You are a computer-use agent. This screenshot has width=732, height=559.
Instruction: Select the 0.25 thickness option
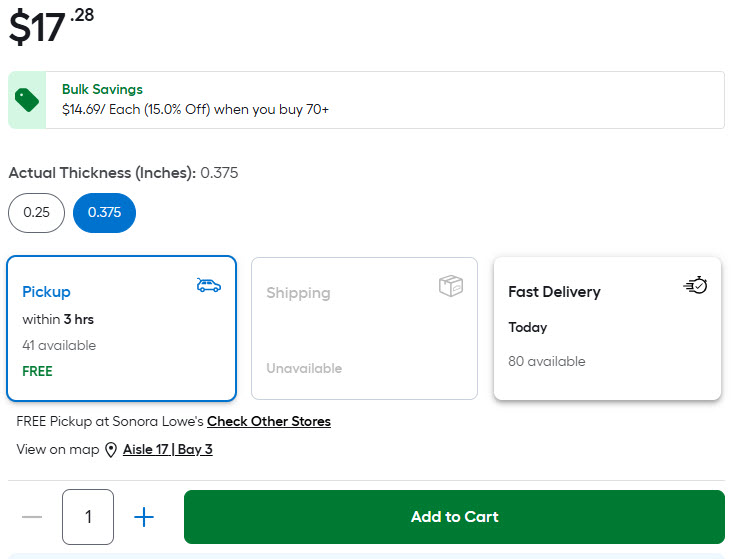[x=37, y=213]
